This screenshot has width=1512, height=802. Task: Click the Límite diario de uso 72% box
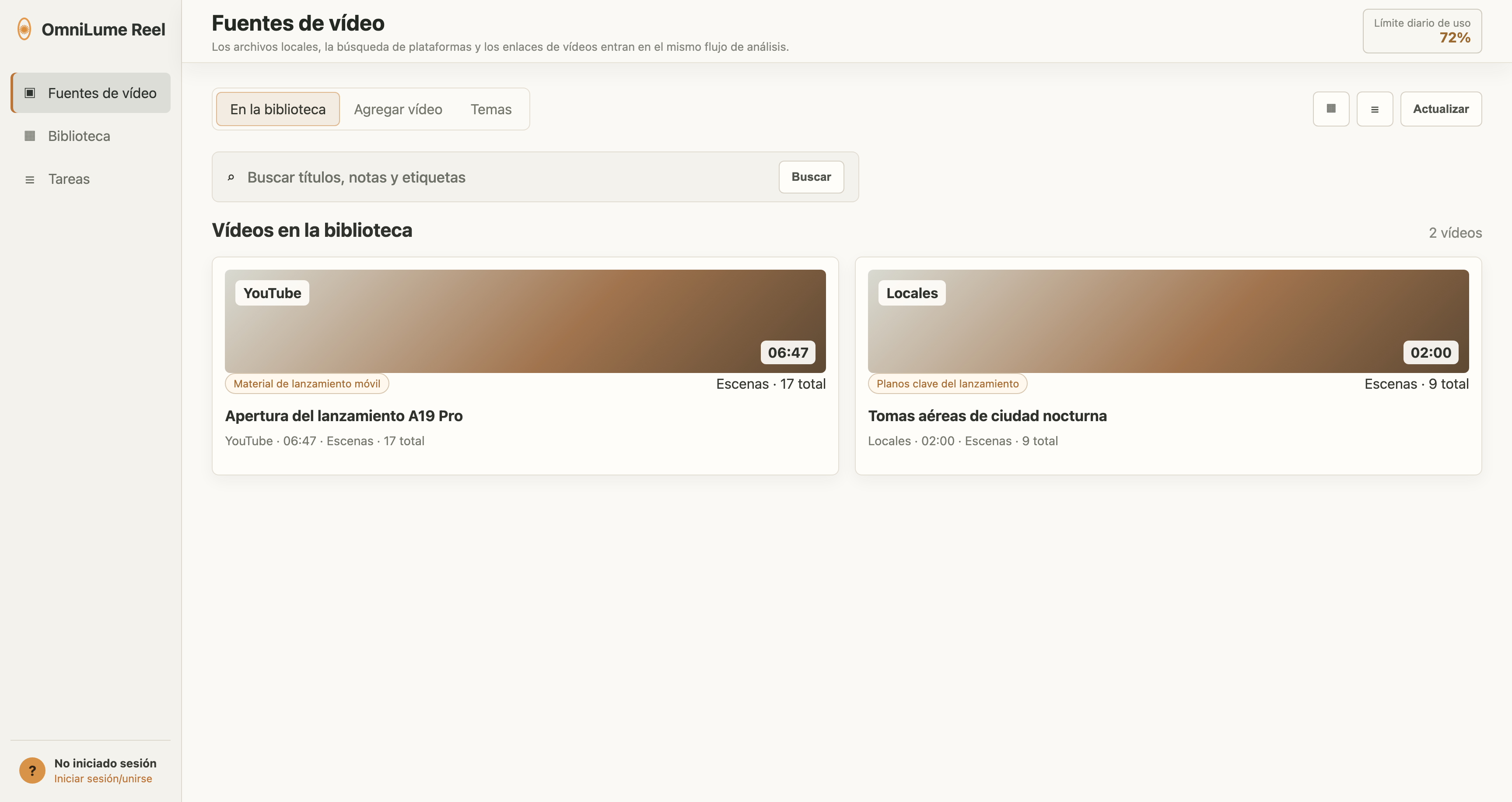click(1421, 31)
